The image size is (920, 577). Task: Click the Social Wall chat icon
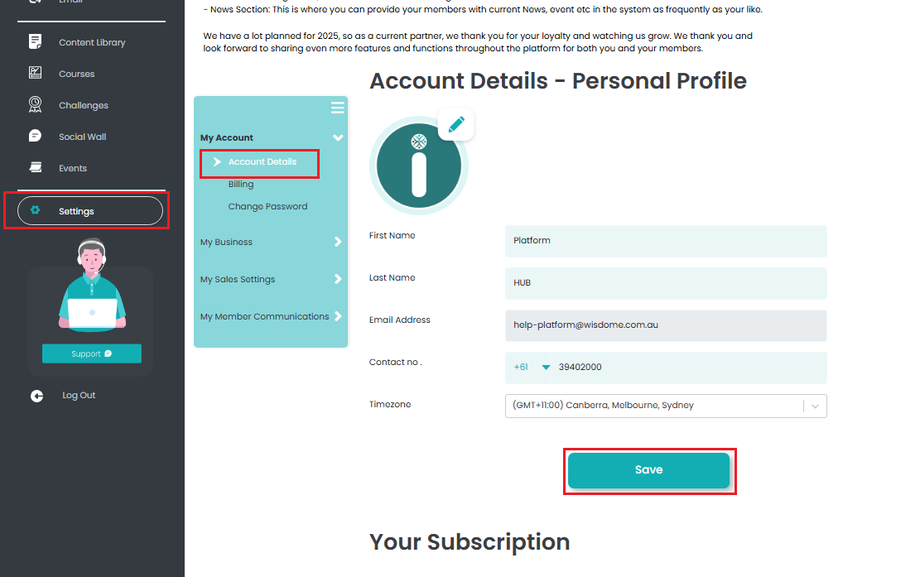(36, 136)
